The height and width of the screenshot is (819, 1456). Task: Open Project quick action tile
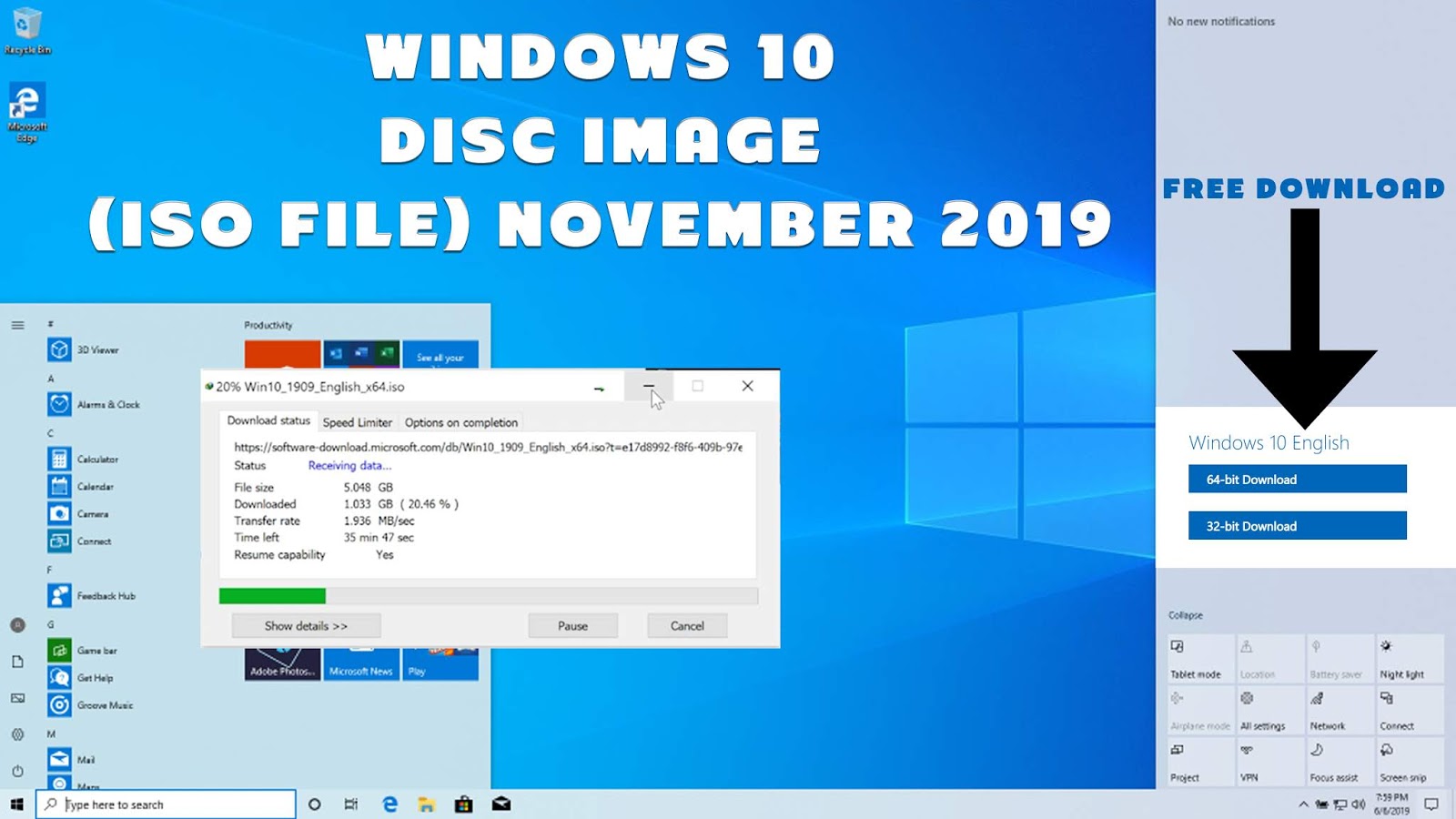pyautogui.click(x=1201, y=762)
